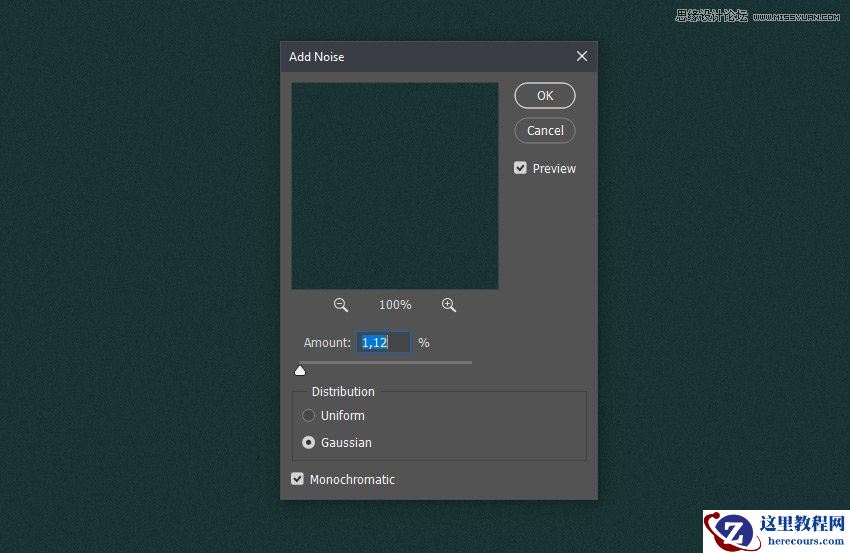Toggle the Preview checkbox
850x553 pixels.
[x=520, y=168]
